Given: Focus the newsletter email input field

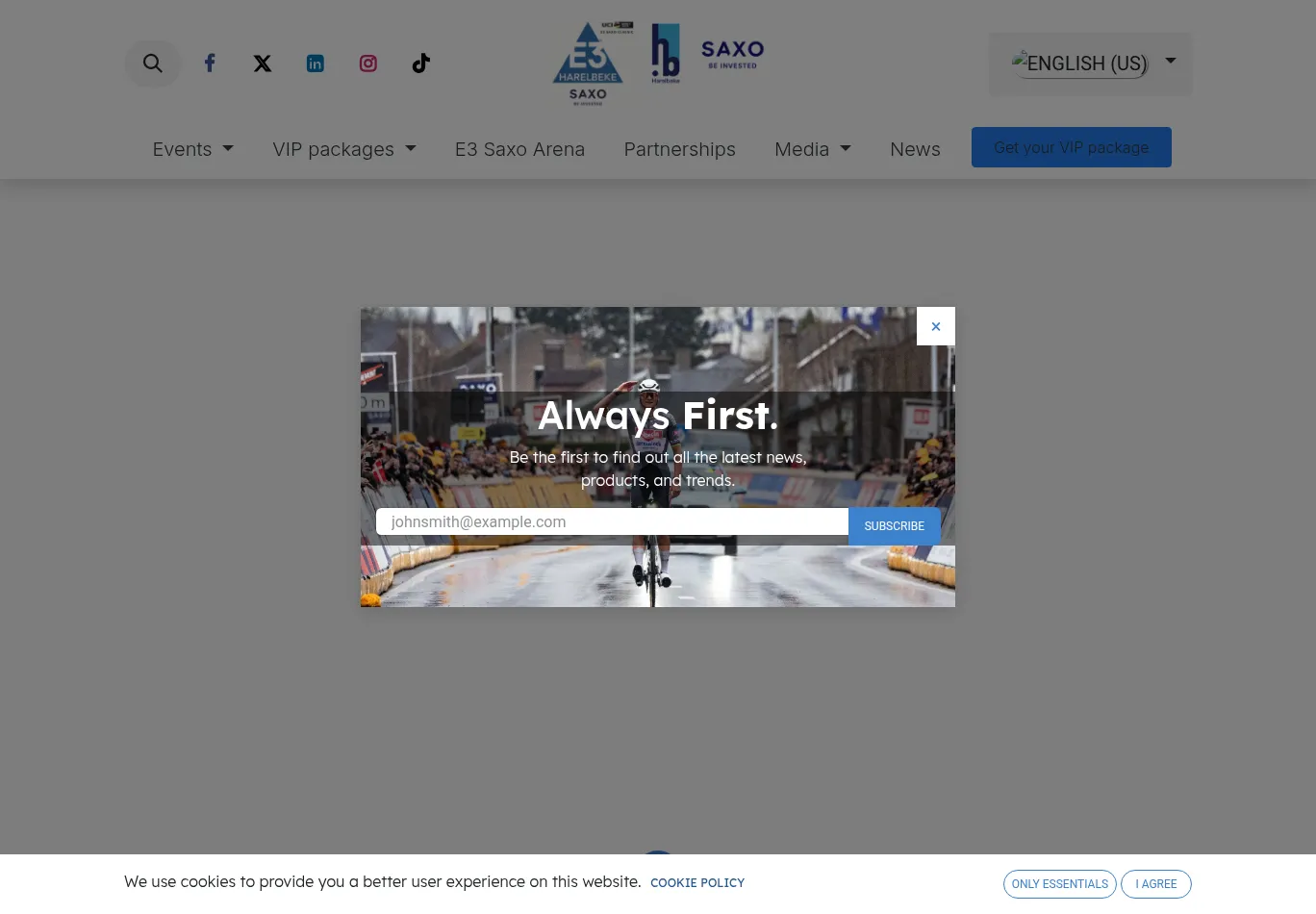Looking at the screenshot, I should [x=612, y=521].
